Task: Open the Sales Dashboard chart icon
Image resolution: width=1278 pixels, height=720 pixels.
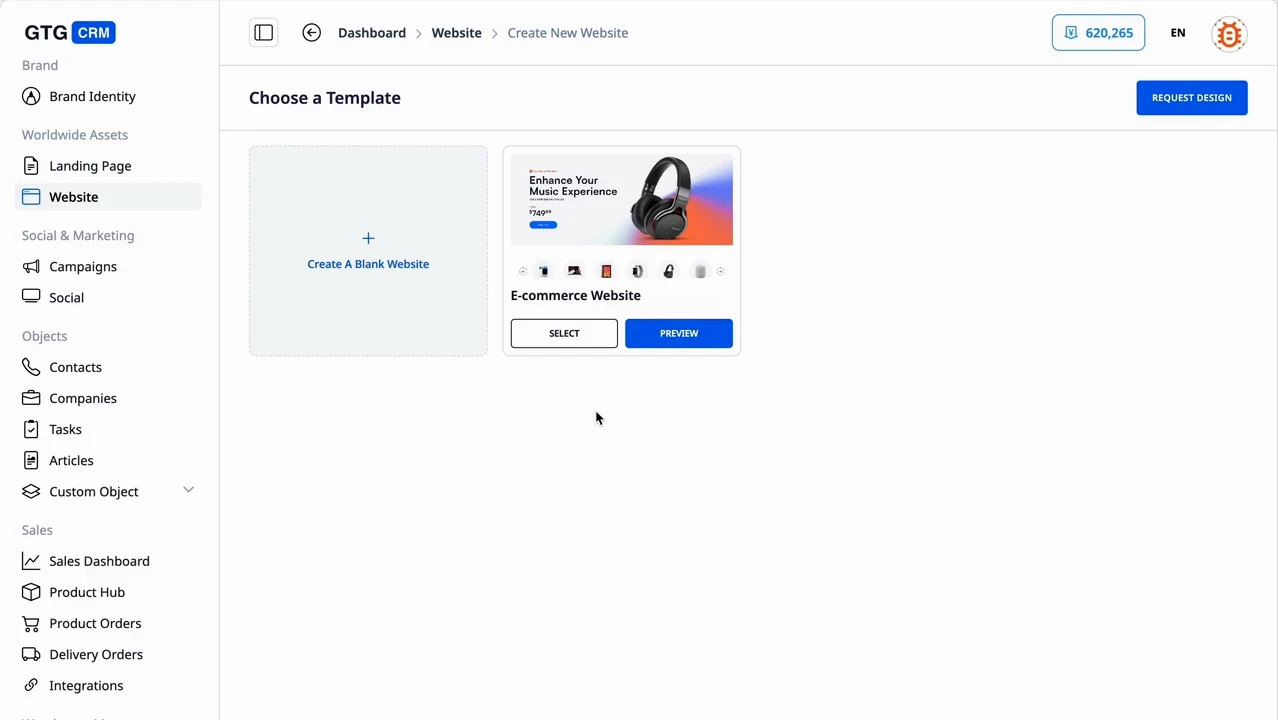Action: click(31, 561)
